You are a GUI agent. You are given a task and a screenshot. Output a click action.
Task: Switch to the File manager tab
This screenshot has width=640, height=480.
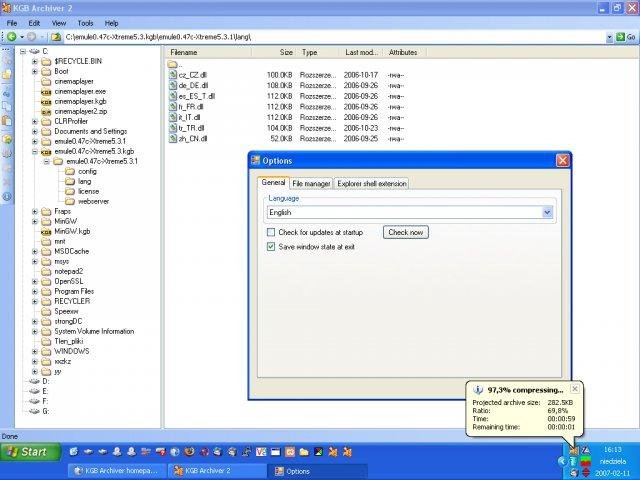point(311,184)
